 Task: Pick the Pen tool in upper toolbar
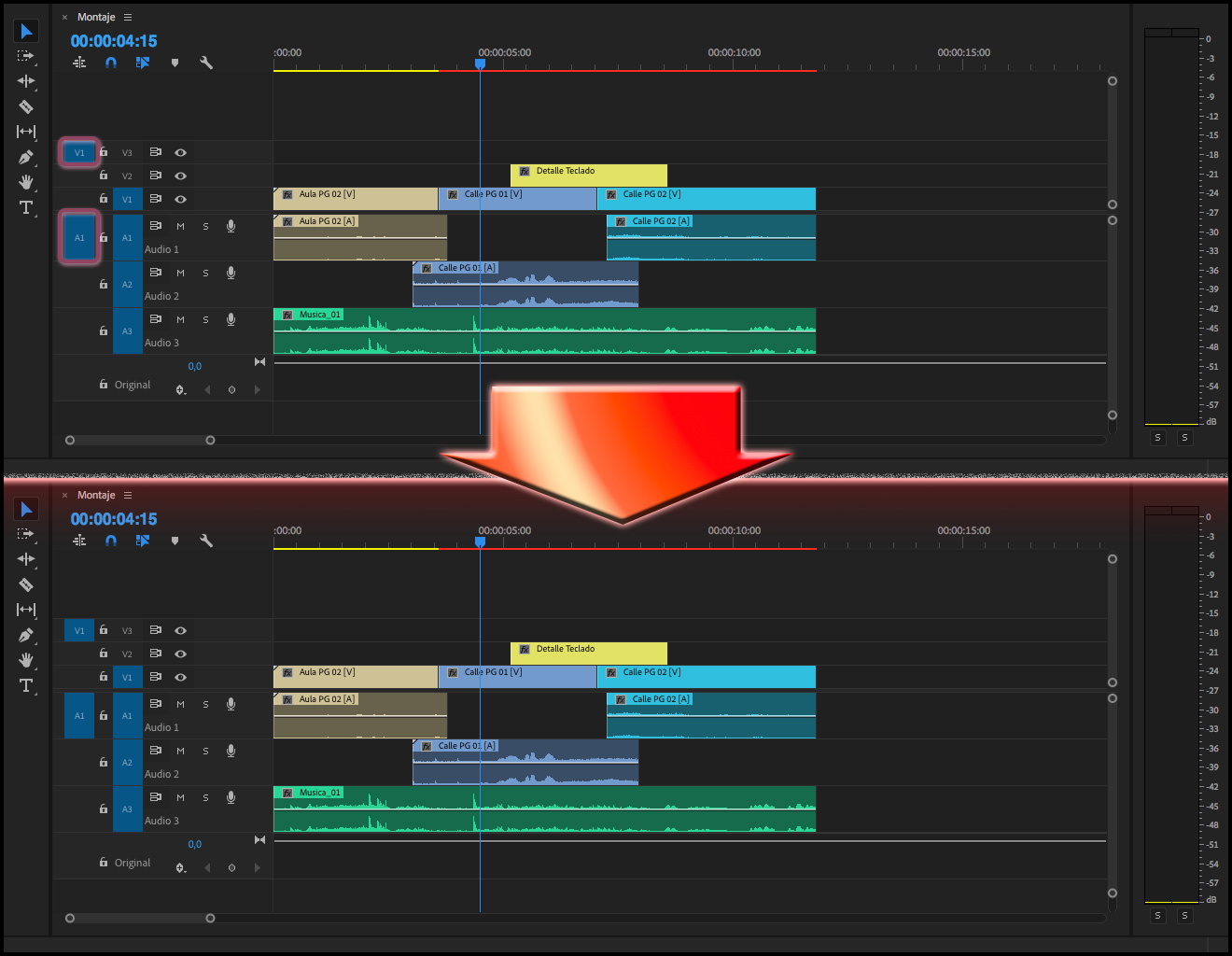point(26,157)
